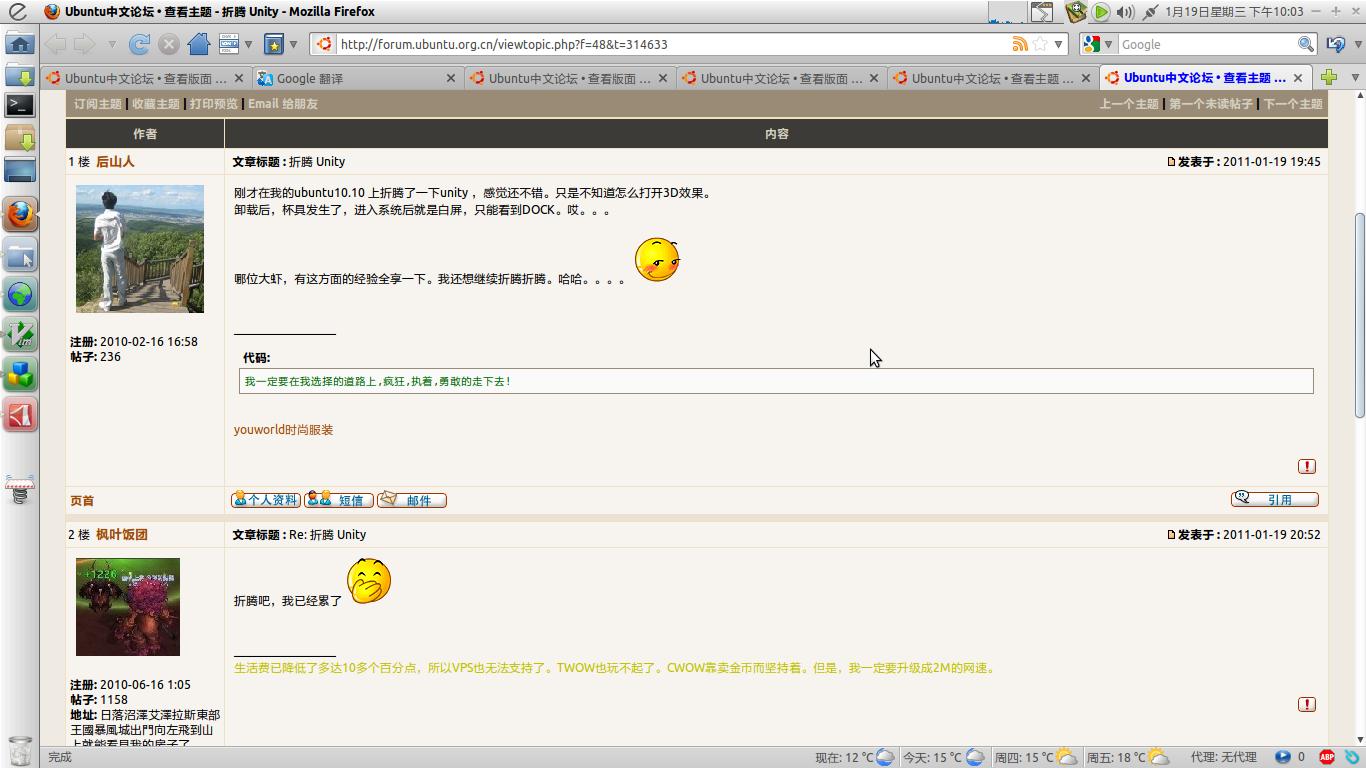Click the download status toolbar icon
This screenshot has height=768, width=1366.
coord(228,44)
